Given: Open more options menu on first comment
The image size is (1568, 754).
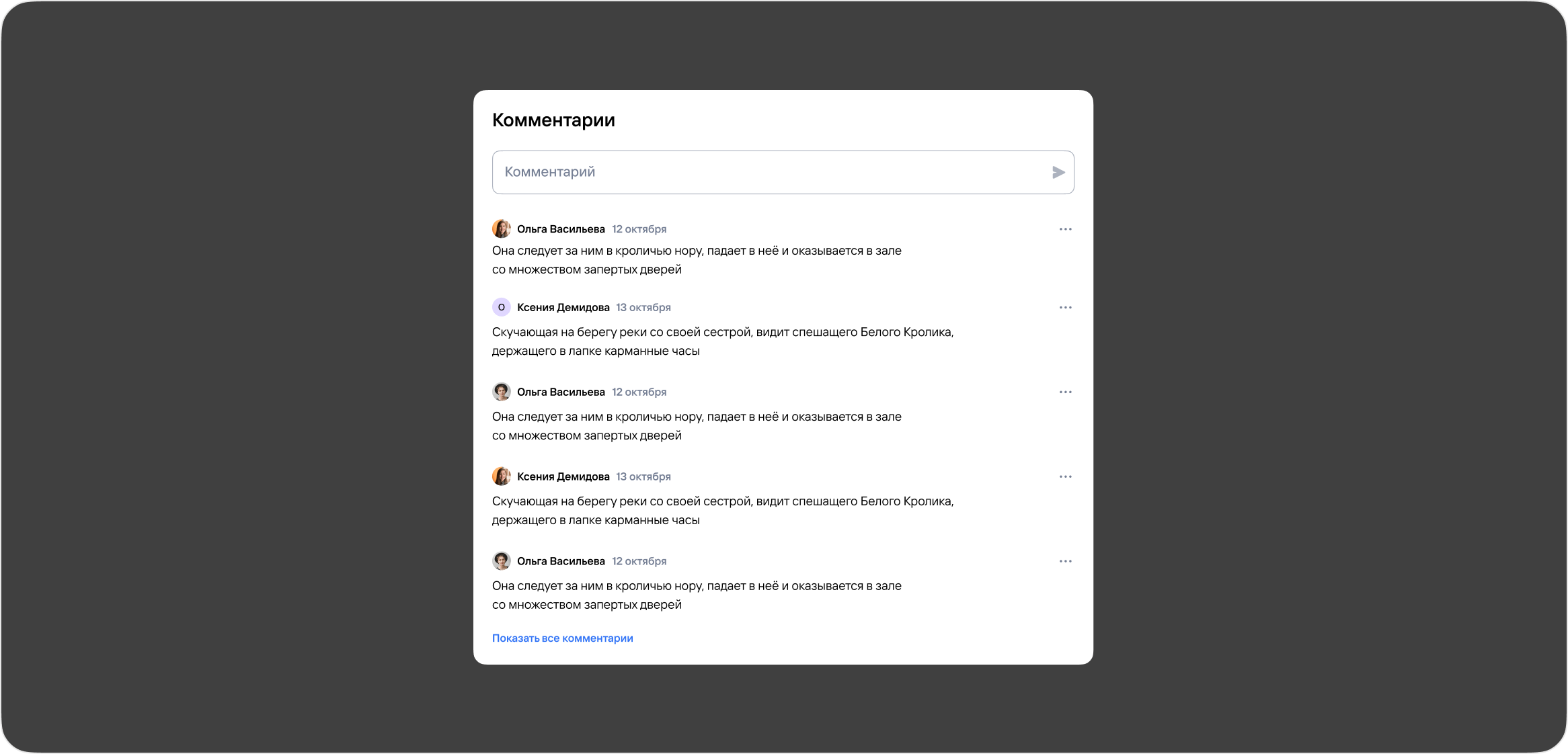Looking at the screenshot, I should tap(1065, 229).
